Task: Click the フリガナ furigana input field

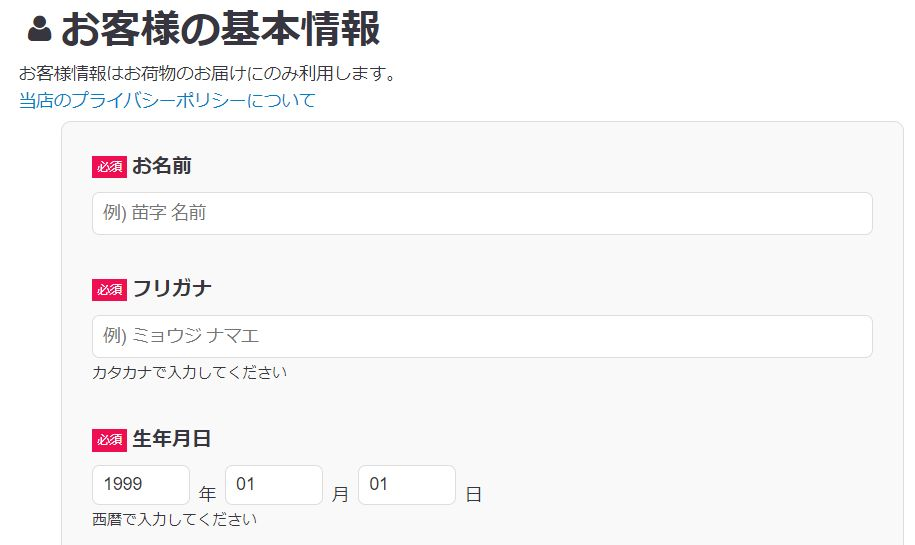Action: tap(482, 336)
